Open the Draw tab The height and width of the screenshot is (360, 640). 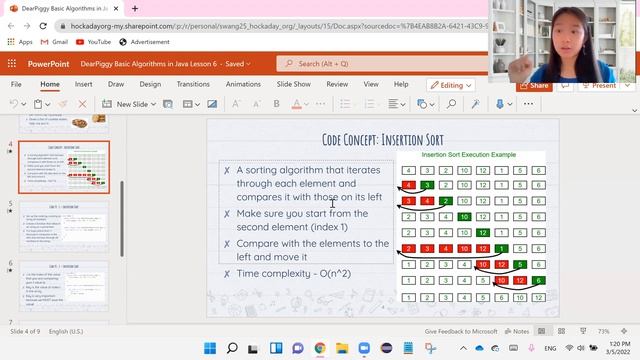116,84
